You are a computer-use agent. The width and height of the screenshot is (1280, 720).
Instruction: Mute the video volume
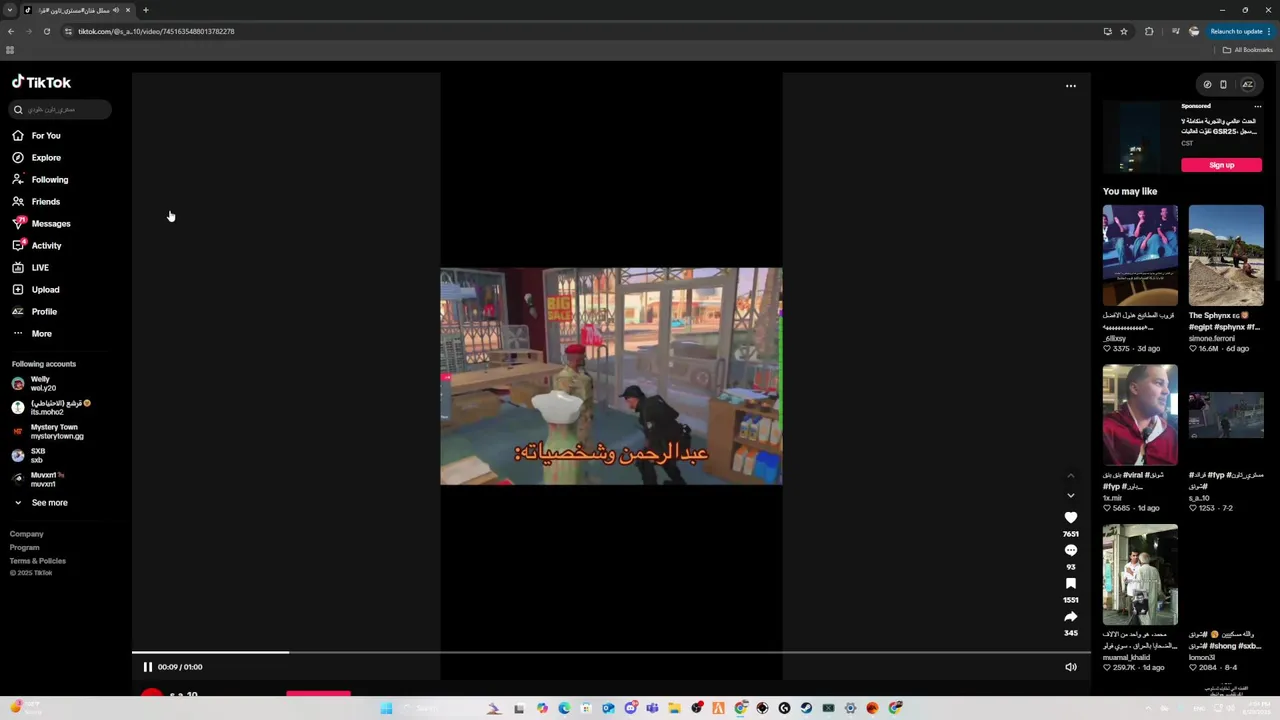[1071, 667]
